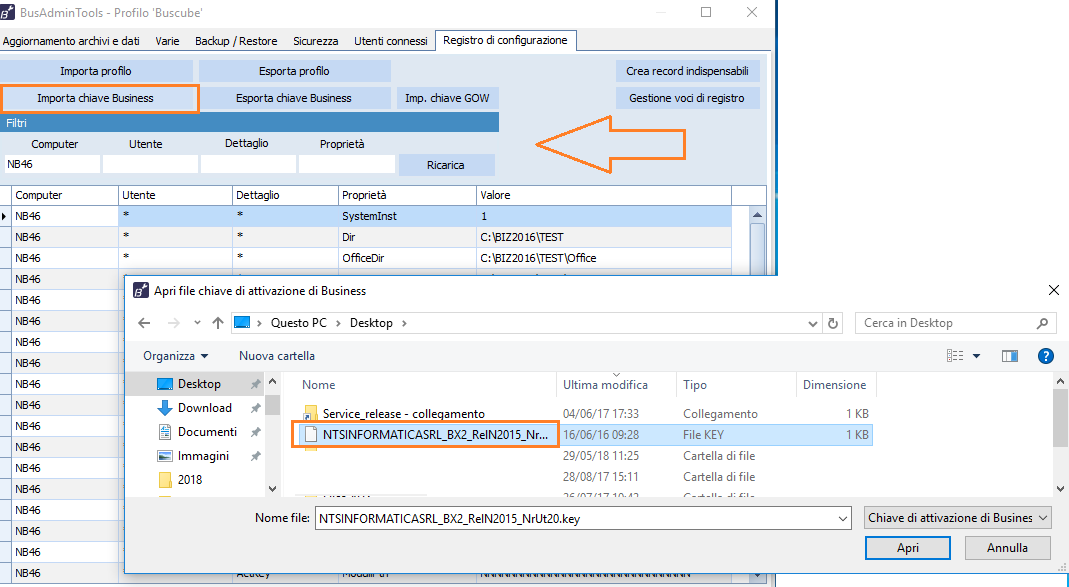Select Registro di configurazione tab
Viewport: 1069px width, 587px height.
(505, 40)
